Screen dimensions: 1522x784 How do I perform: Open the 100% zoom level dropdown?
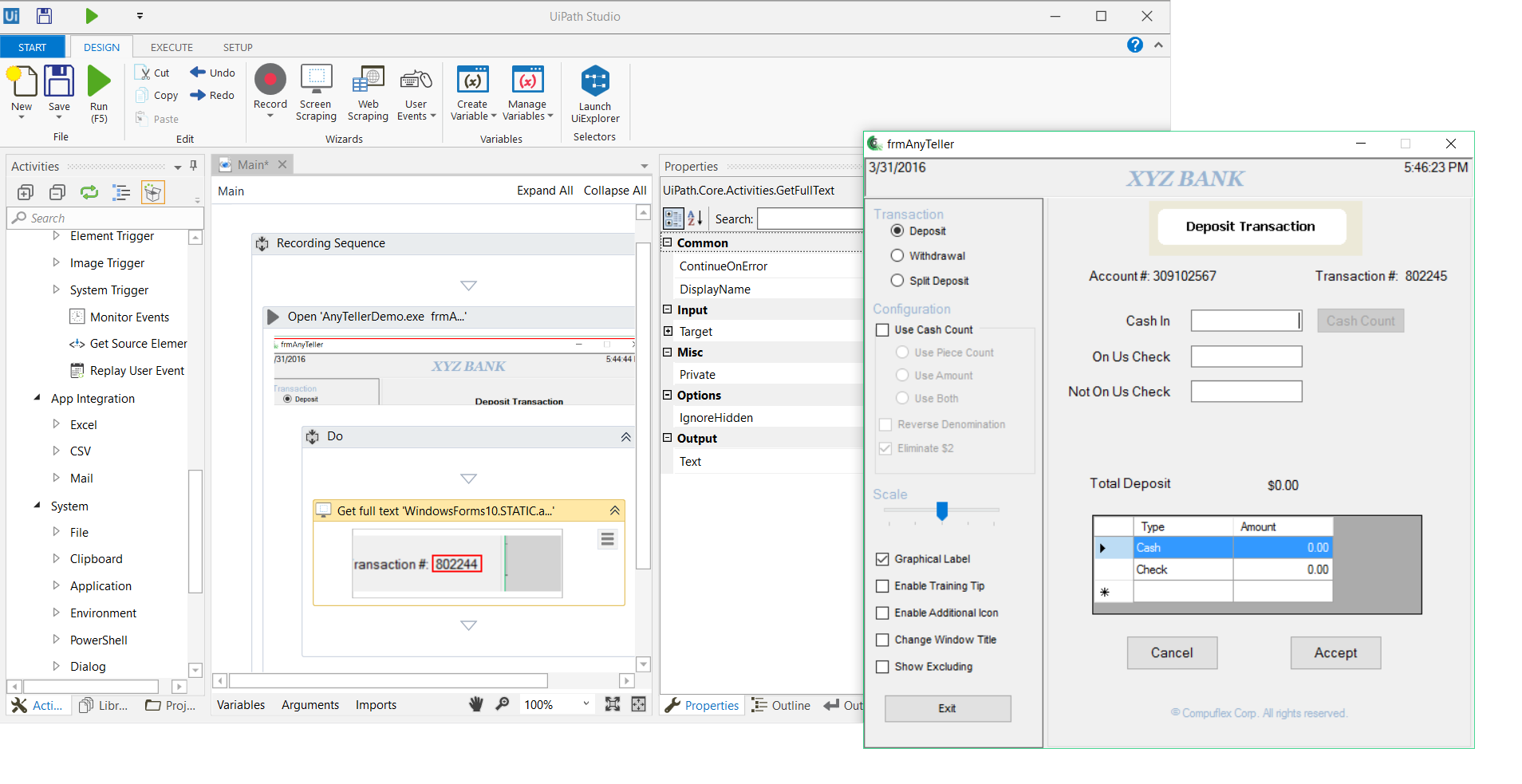[x=586, y=704]
